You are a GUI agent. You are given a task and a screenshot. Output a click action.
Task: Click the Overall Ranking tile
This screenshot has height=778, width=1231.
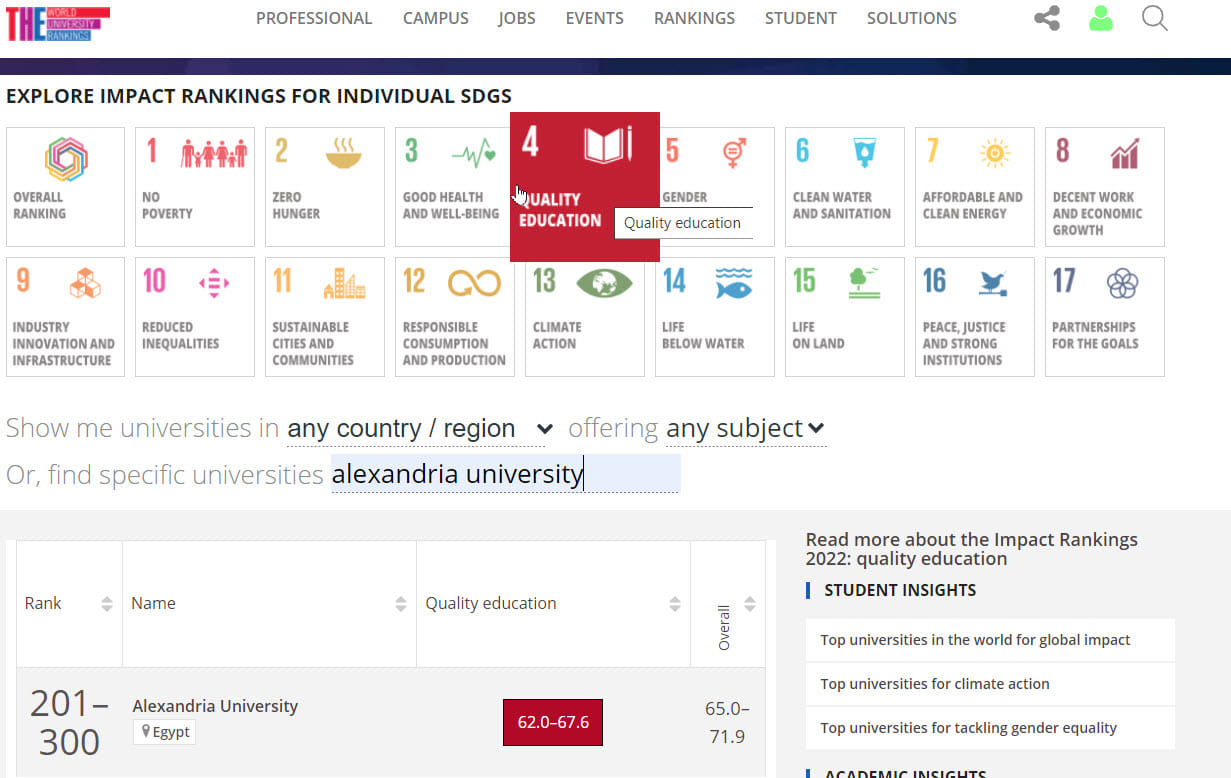click(65, 187)
